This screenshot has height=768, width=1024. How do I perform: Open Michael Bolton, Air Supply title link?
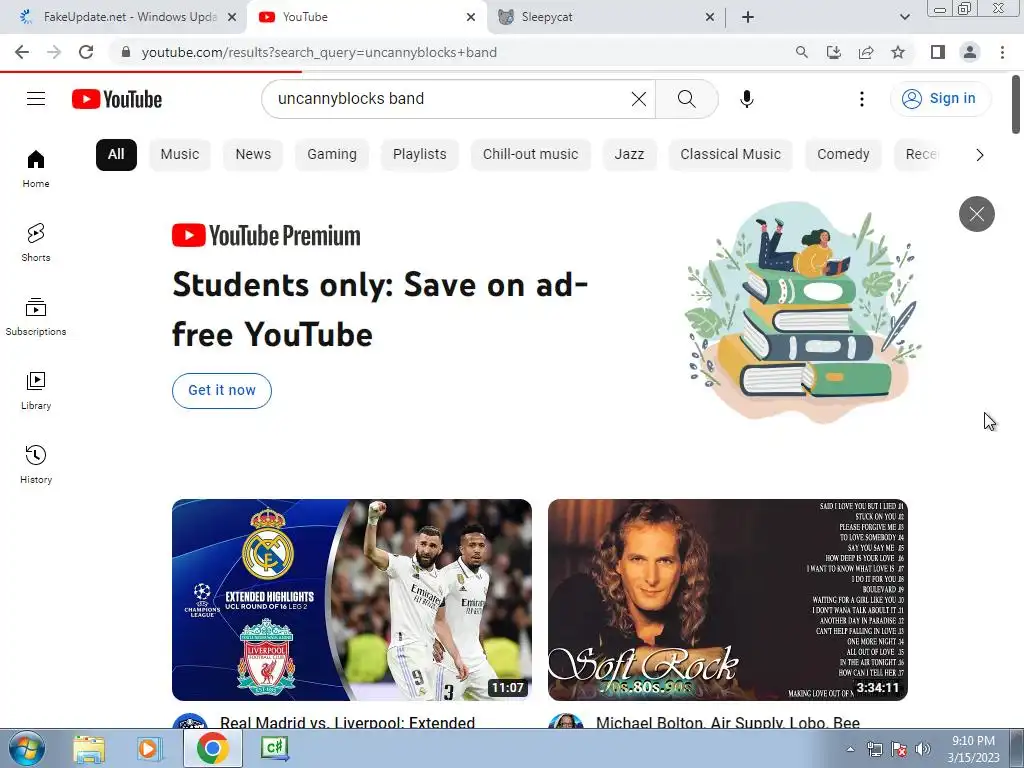coord(728,722)
